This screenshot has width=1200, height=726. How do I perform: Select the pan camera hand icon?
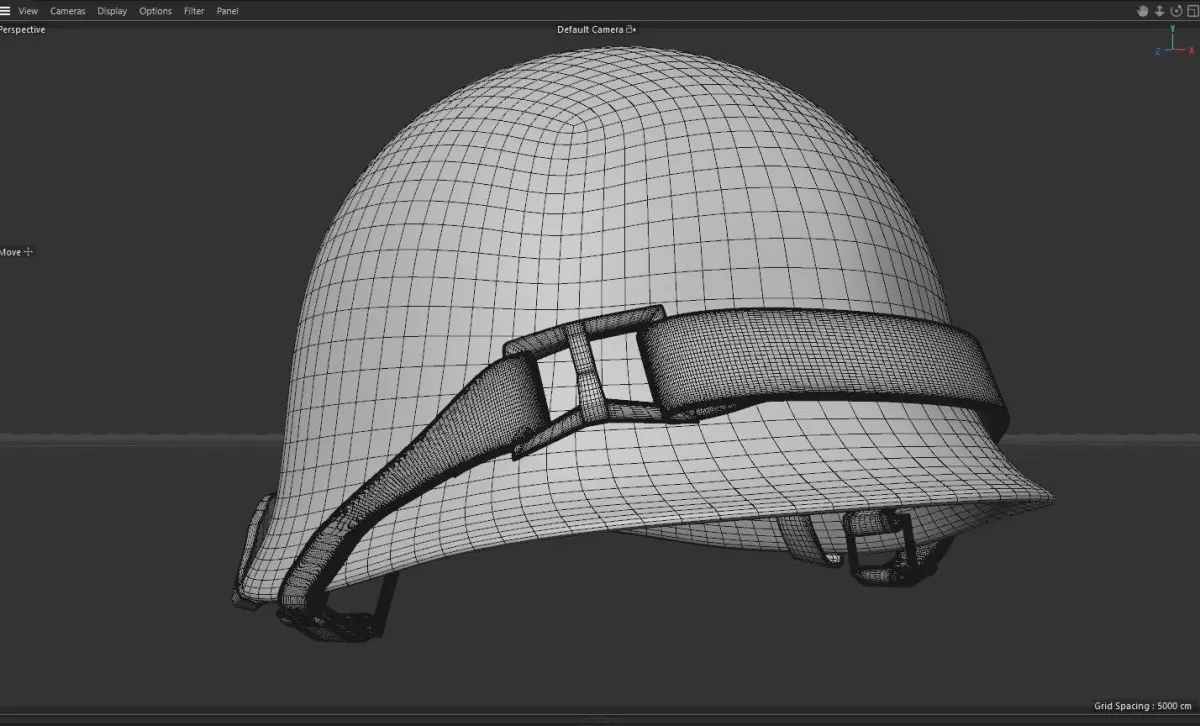coord(1143,11)
